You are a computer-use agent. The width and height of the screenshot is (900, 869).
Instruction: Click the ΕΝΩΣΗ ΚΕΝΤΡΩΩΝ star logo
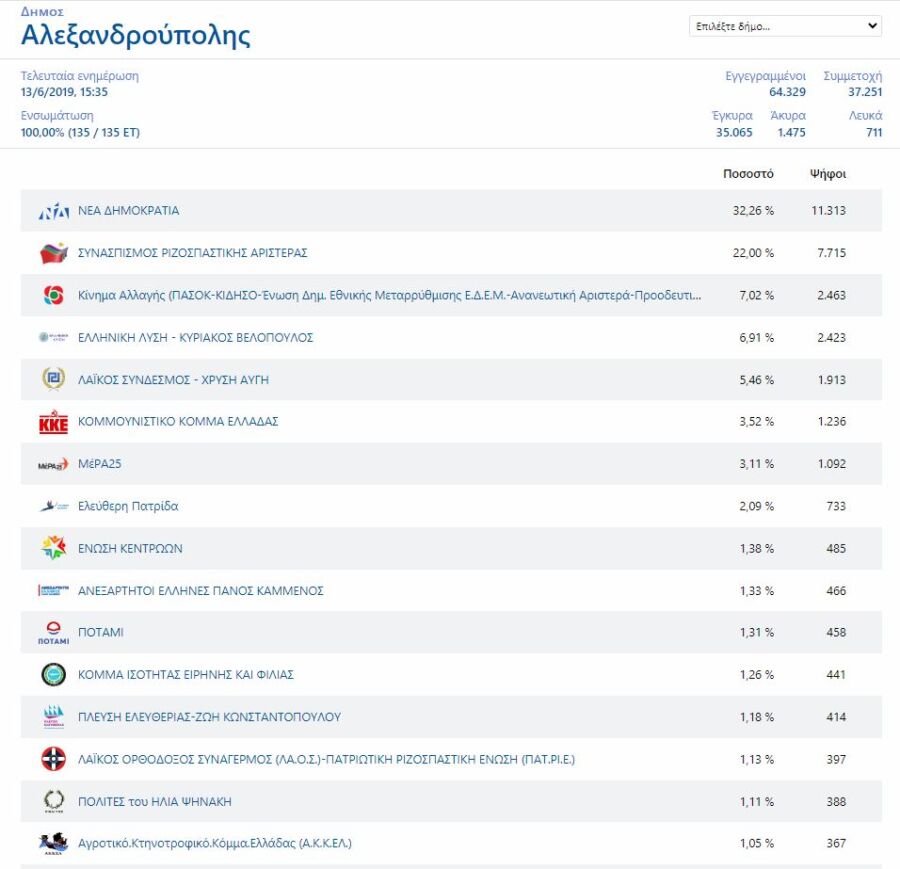point(53,548)
